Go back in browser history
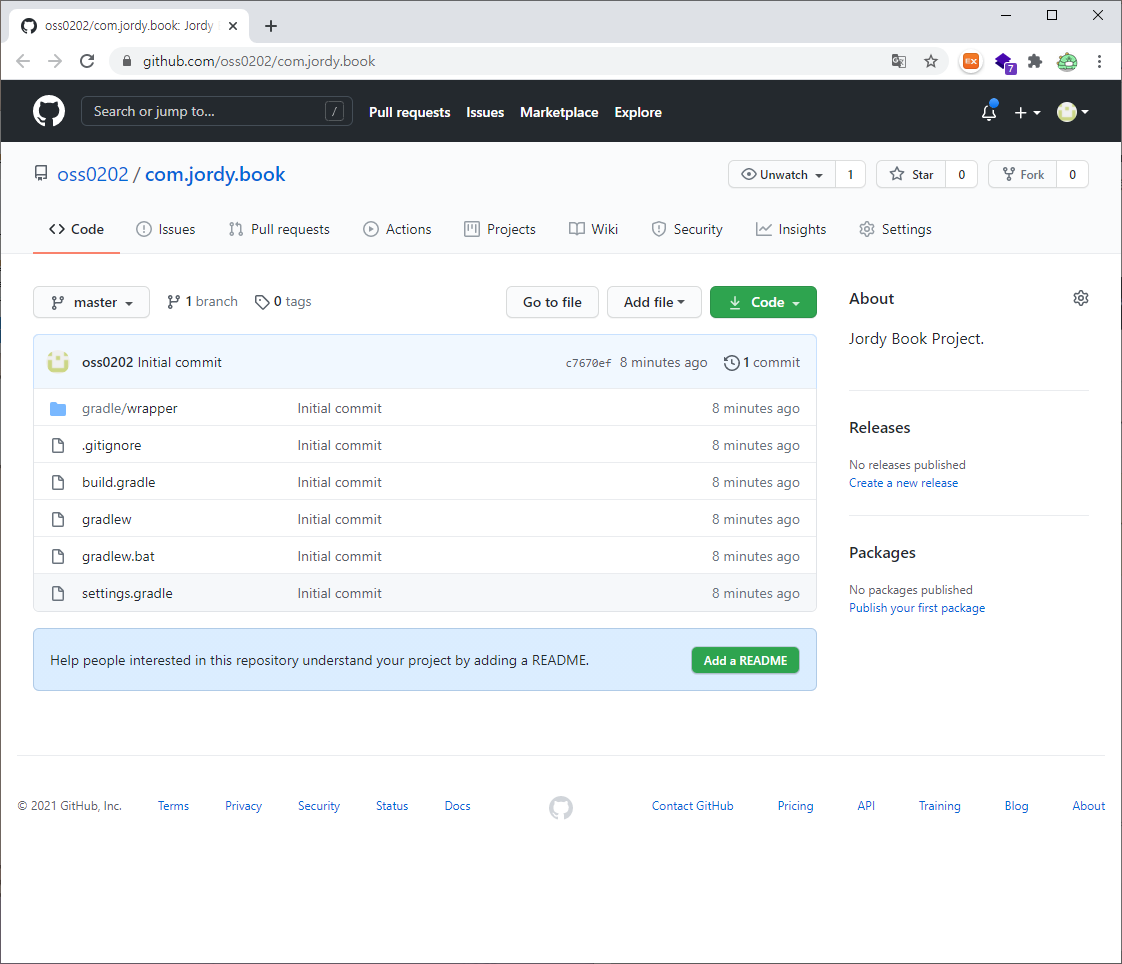The image size is (1122, 964). pos(23,62)
